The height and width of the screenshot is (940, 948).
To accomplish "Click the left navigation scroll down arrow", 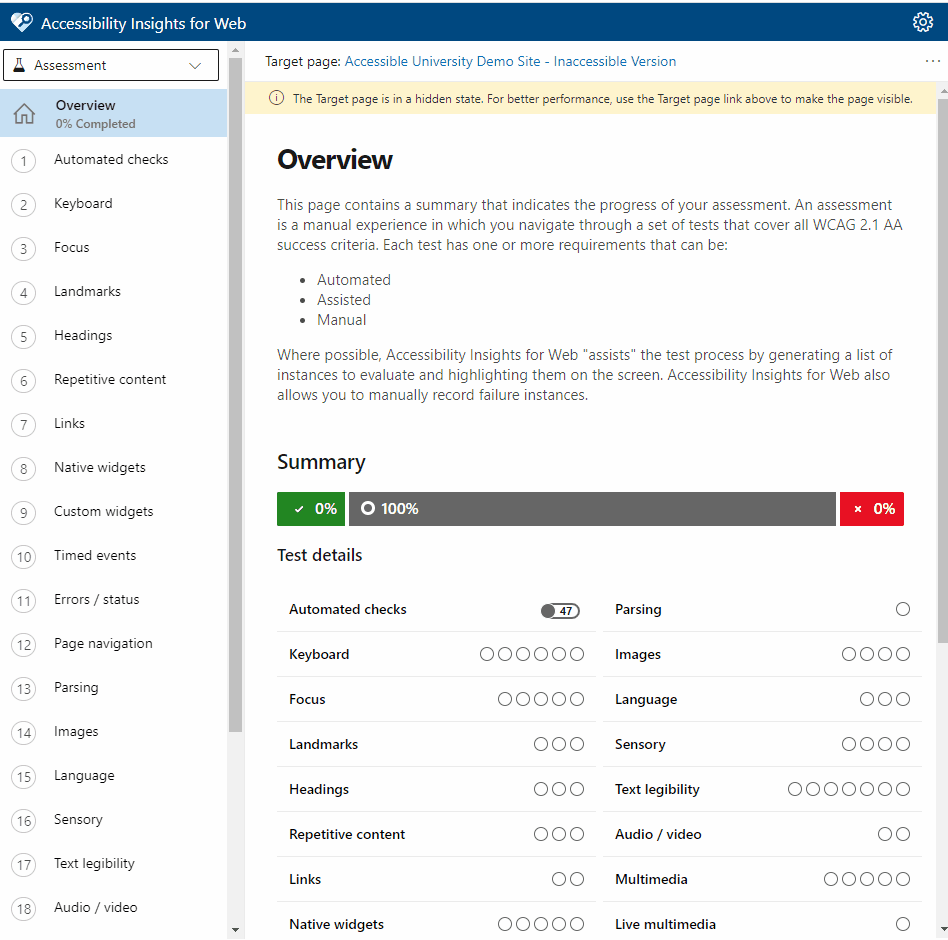I will click(x=235, y=930).
